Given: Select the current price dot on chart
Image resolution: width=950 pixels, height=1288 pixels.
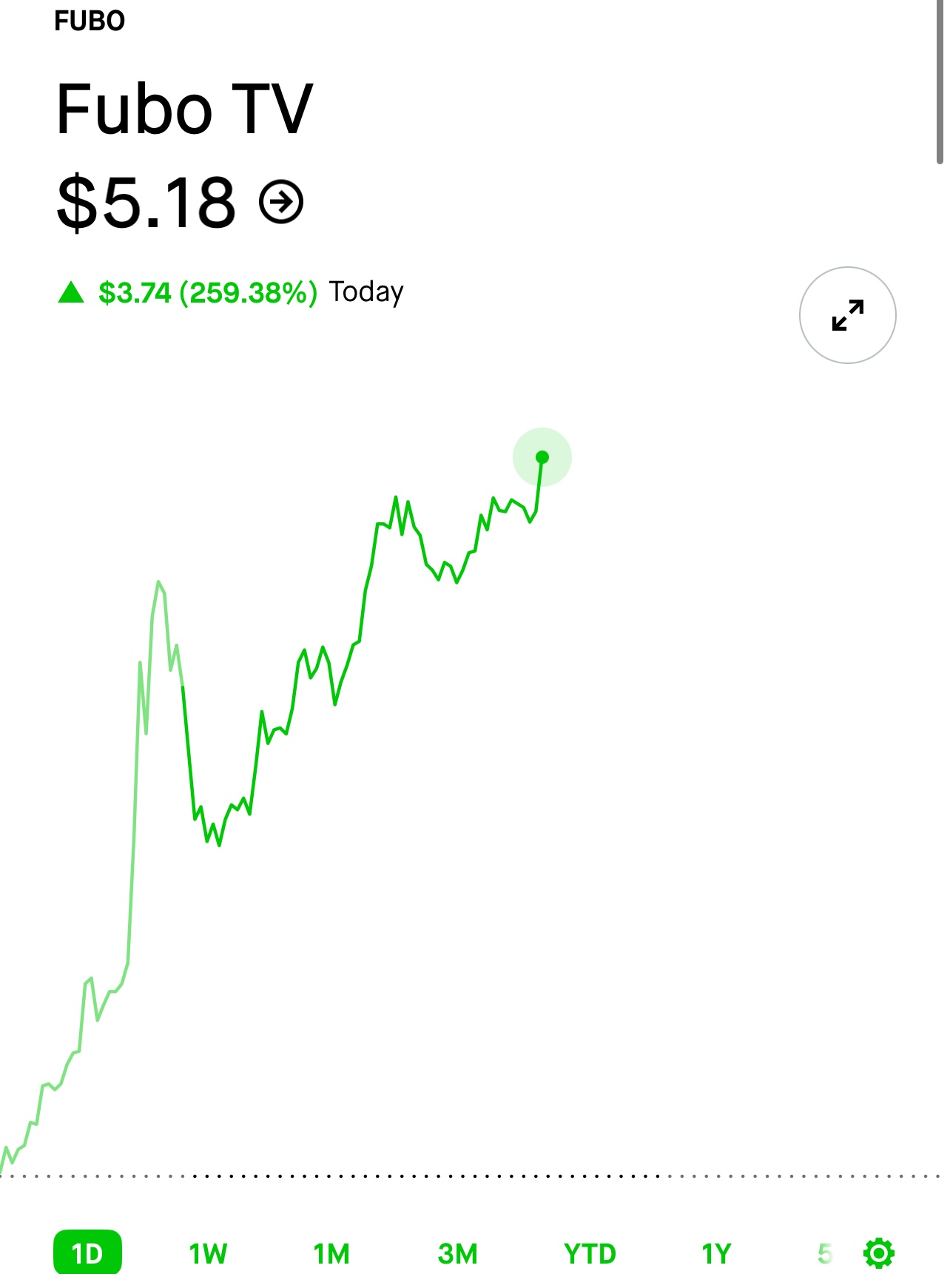Looking at the screenshot, I should [542, 457].
